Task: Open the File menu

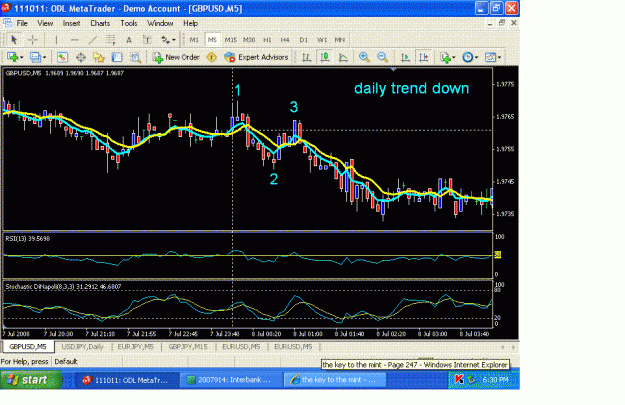Action: (22, 23)
